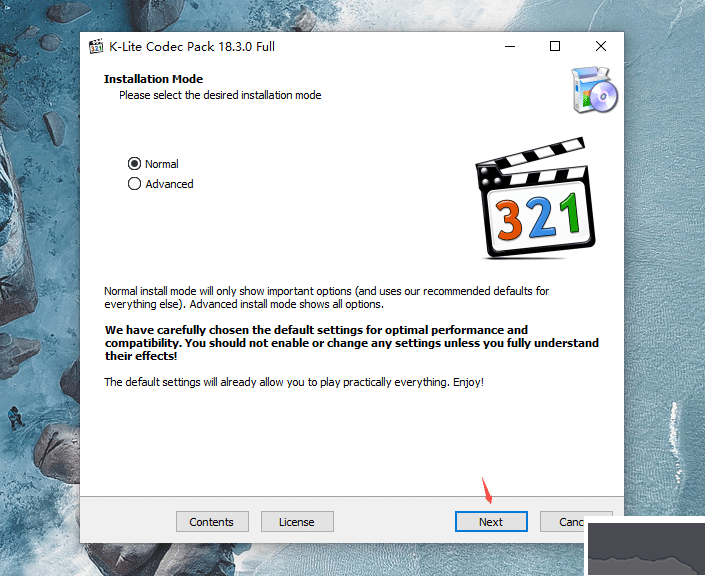705x576 pixels.
Task: Click the 'Normal install mode will only show' paragraph
Action: [326, 298]
